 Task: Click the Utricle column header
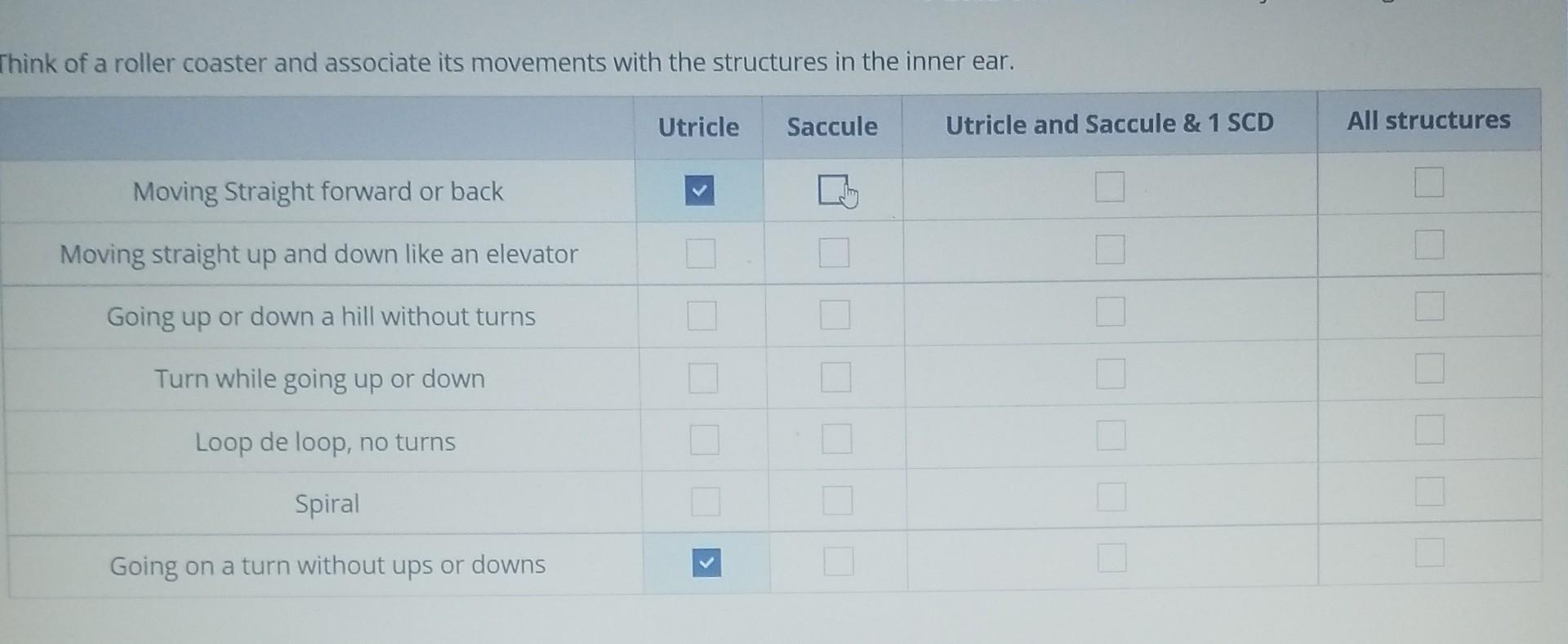[x=699, y=127]
